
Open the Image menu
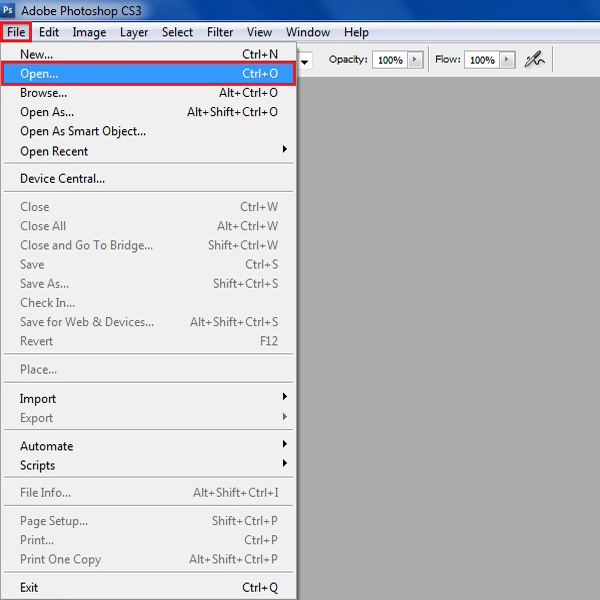89,32
